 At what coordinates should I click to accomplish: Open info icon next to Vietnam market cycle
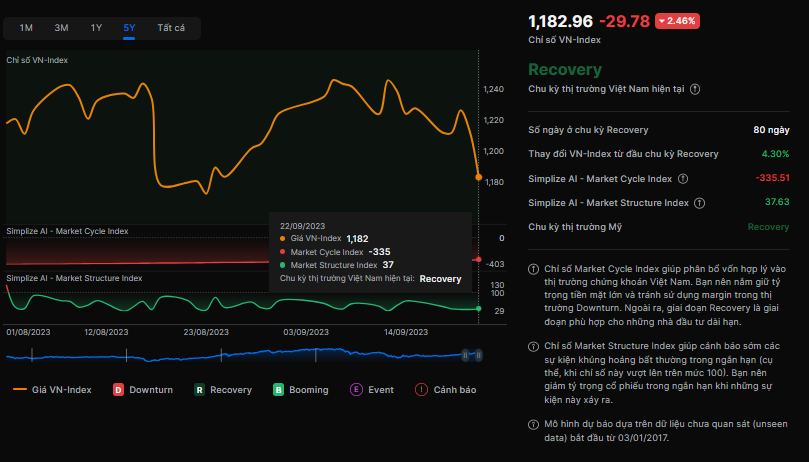coord(695,89)
